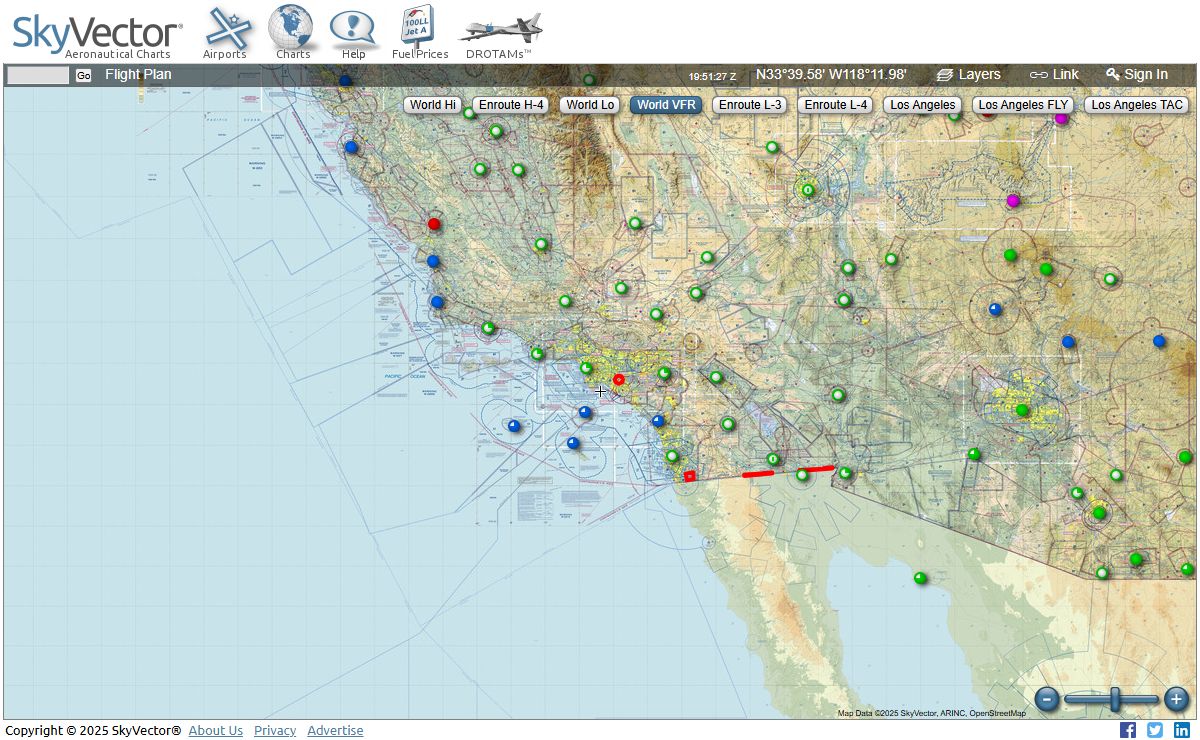The width and height of the screenshot is (1200, 740).
Task: Click the SkyVector Aeronautical Charts logo
Action: (97, 37)
